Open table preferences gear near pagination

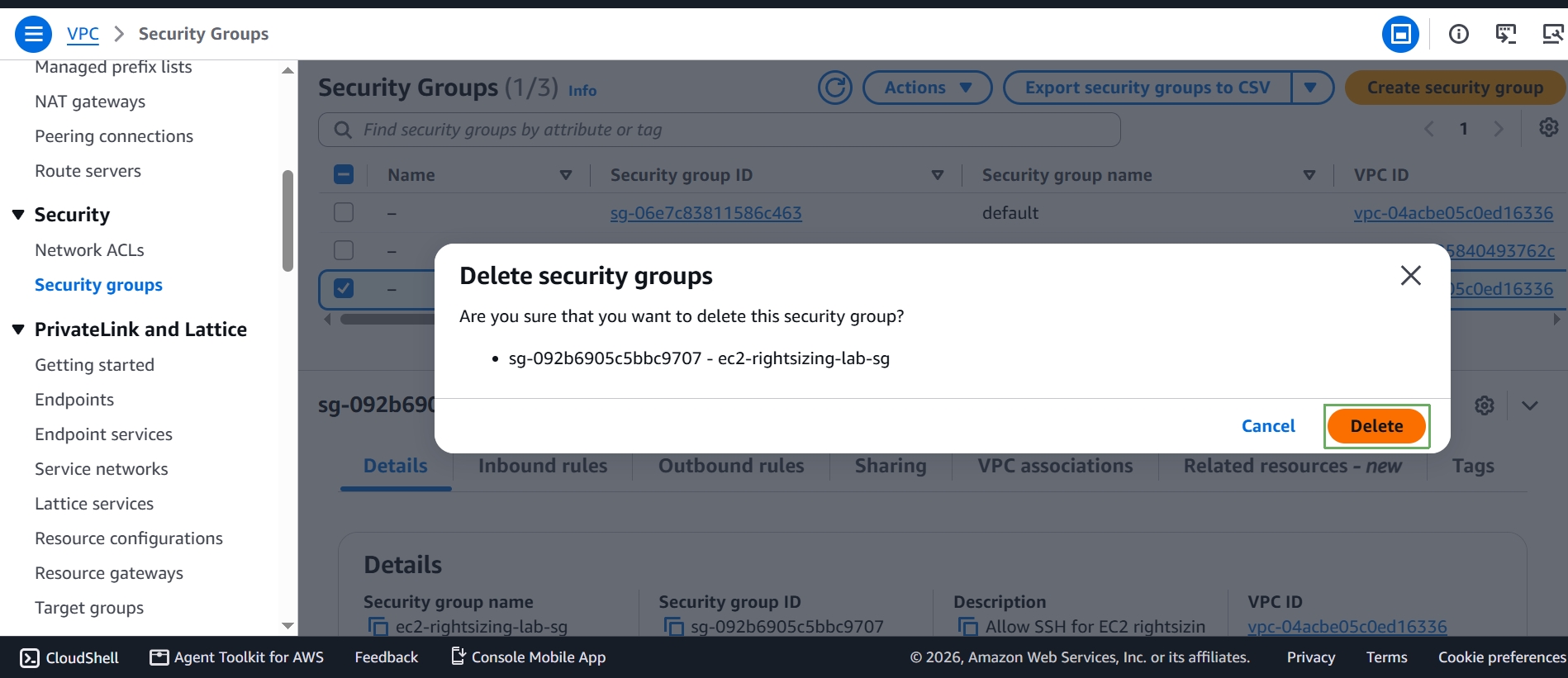(1548, 128)
